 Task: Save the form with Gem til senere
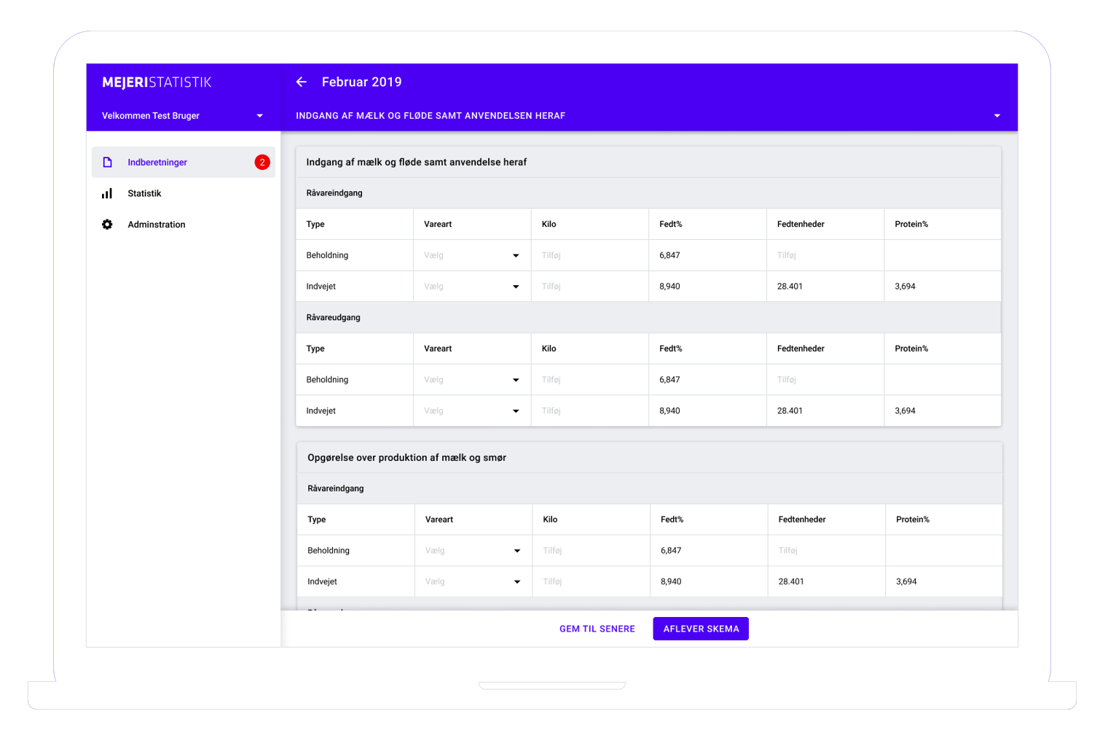click(x=597, y=629)
